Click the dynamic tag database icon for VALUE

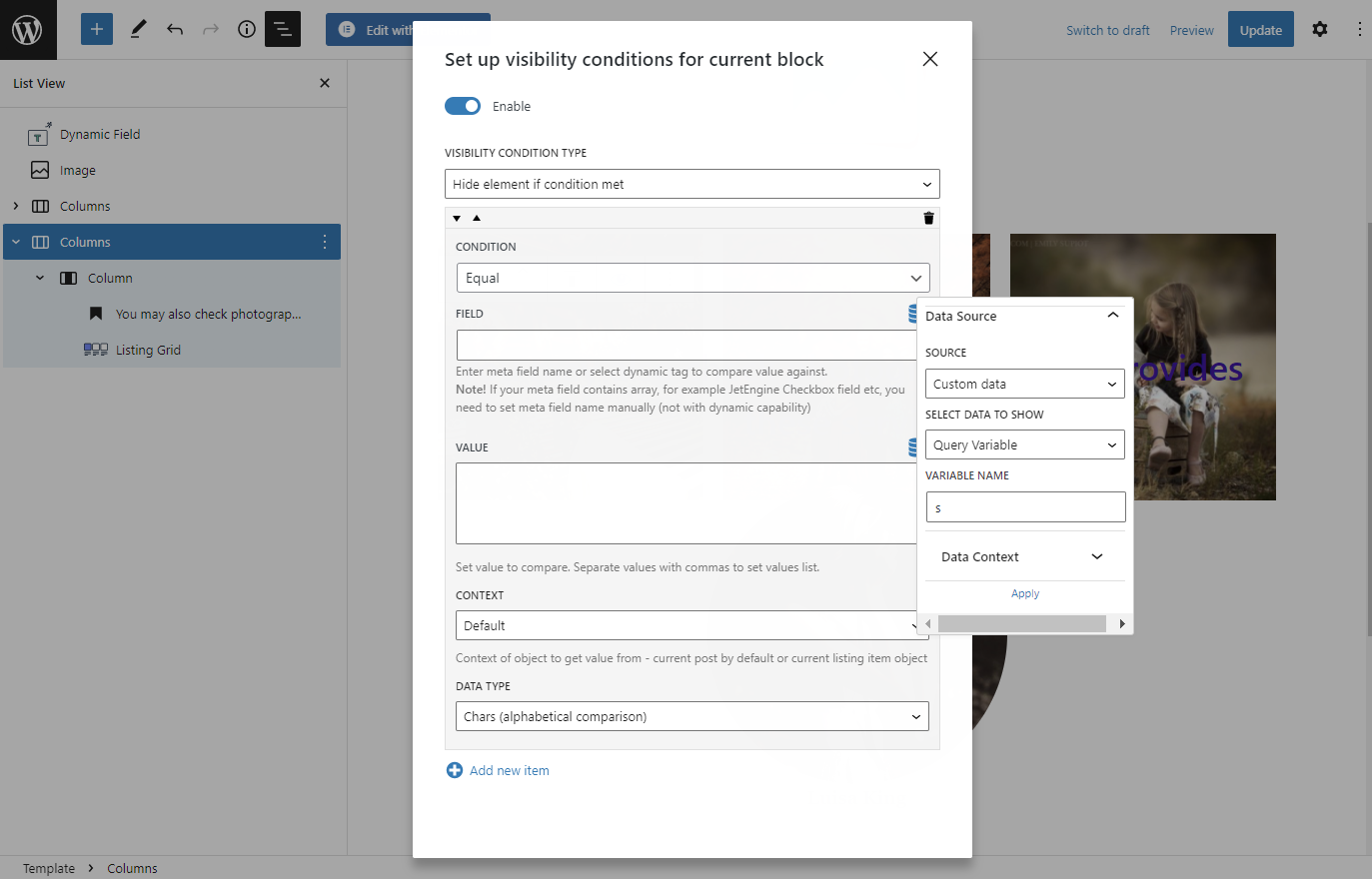click(x=912, y=447)
